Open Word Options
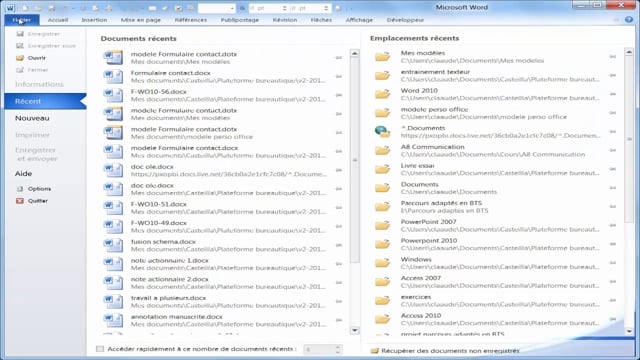Screen dimensions: 640x360 coord(34,189)
